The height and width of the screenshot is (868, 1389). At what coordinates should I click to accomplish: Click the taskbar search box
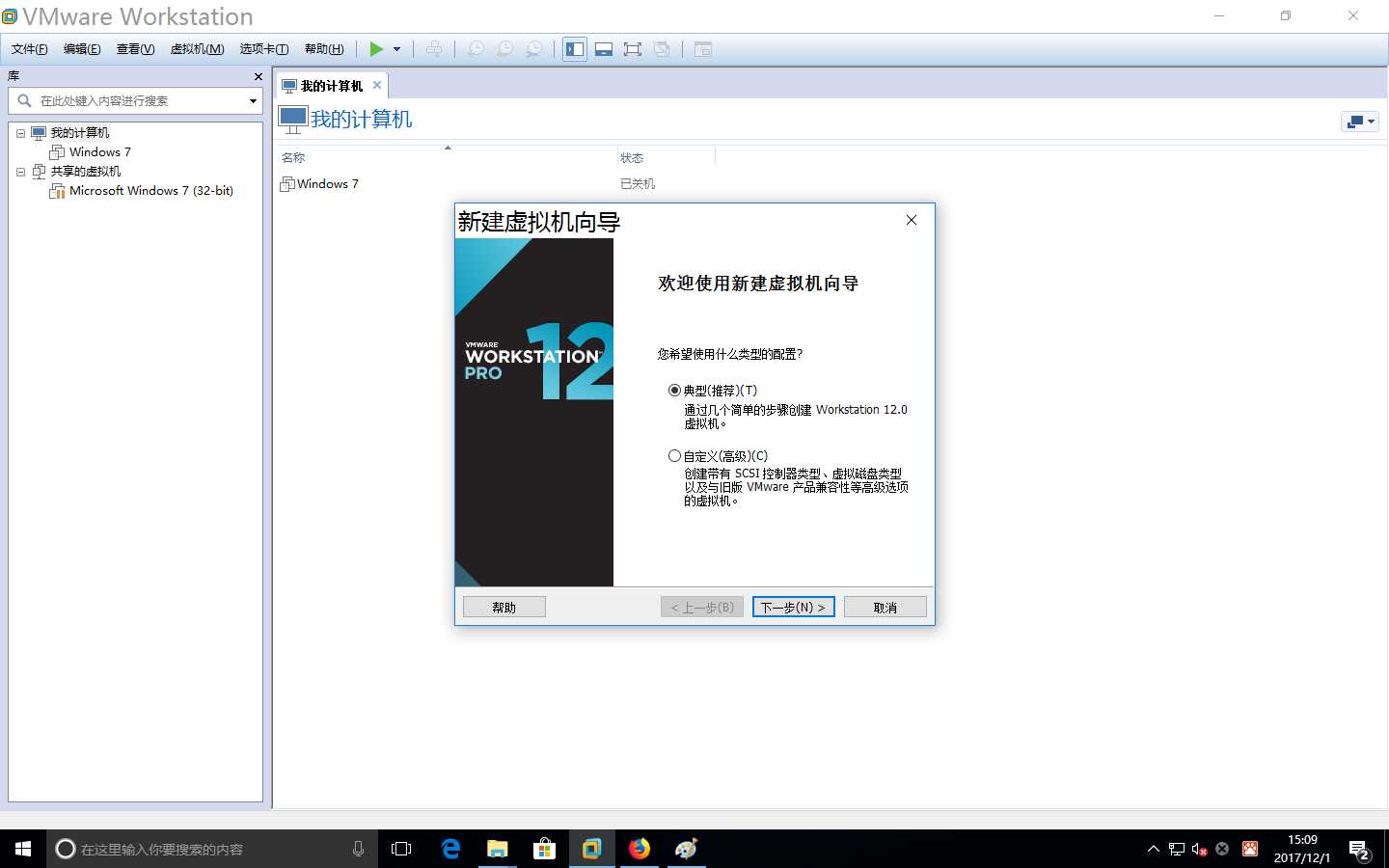pyautogui.click(x=212, y=849)
